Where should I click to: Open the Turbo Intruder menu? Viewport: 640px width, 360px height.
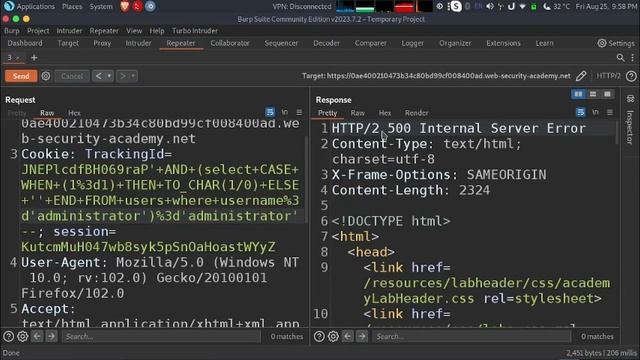coord(195,31)
